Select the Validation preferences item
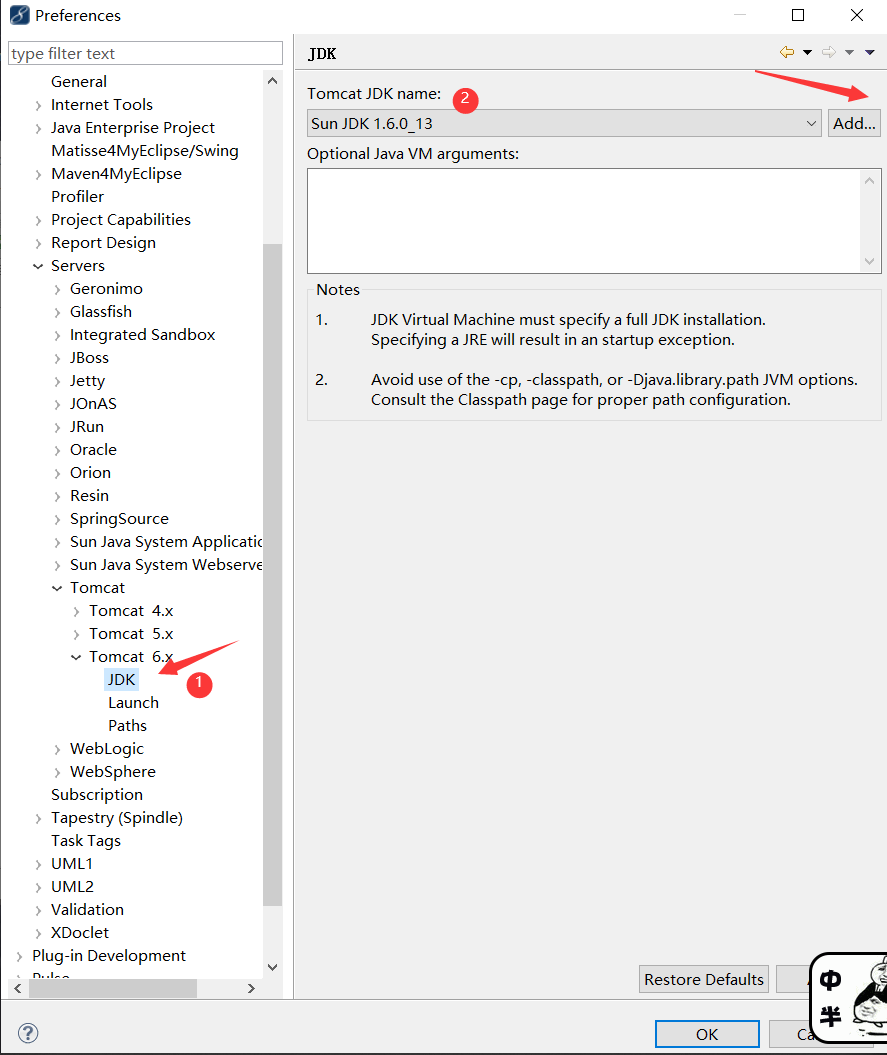 click(87, 910)
